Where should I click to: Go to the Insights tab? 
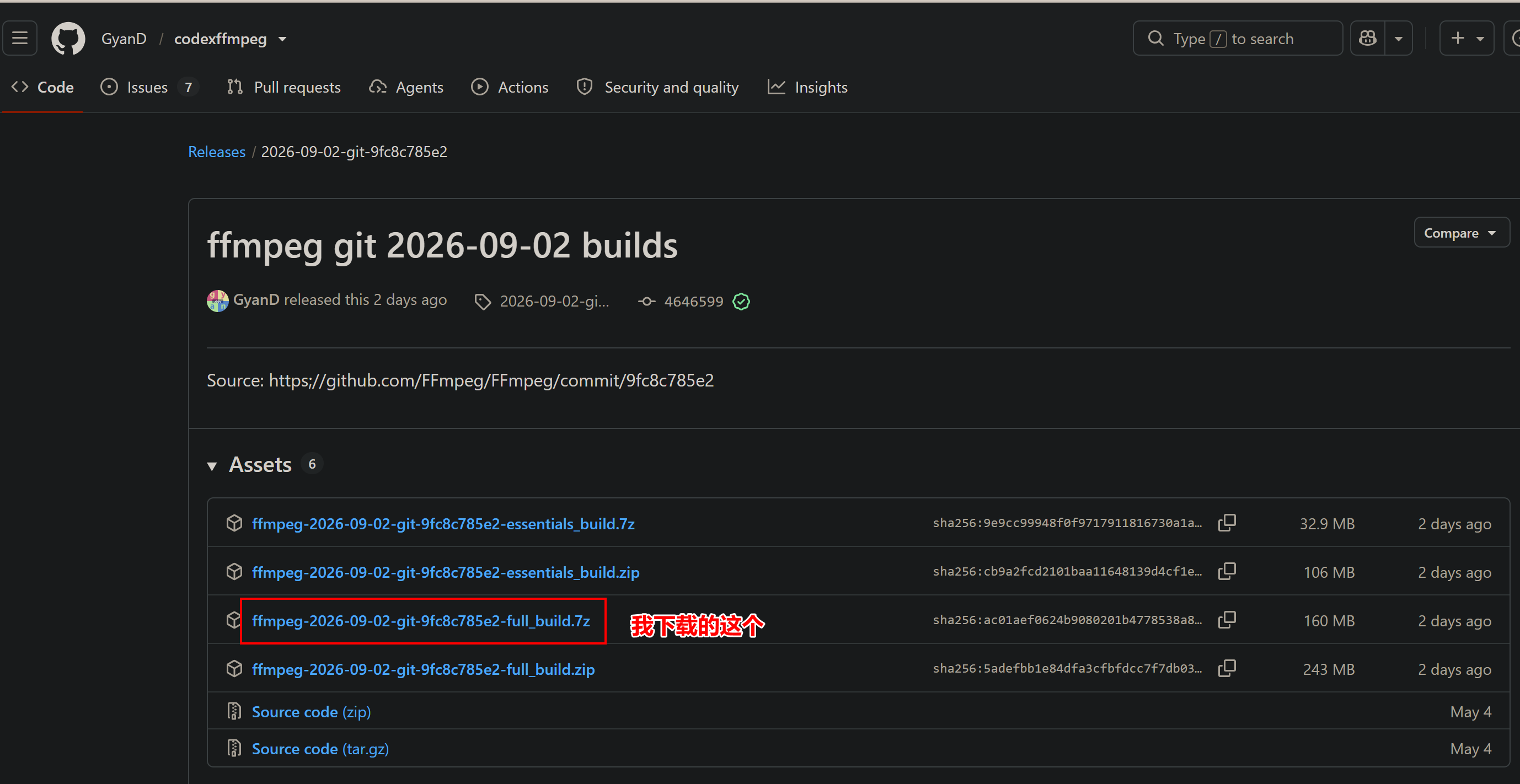tap(807, 87)
